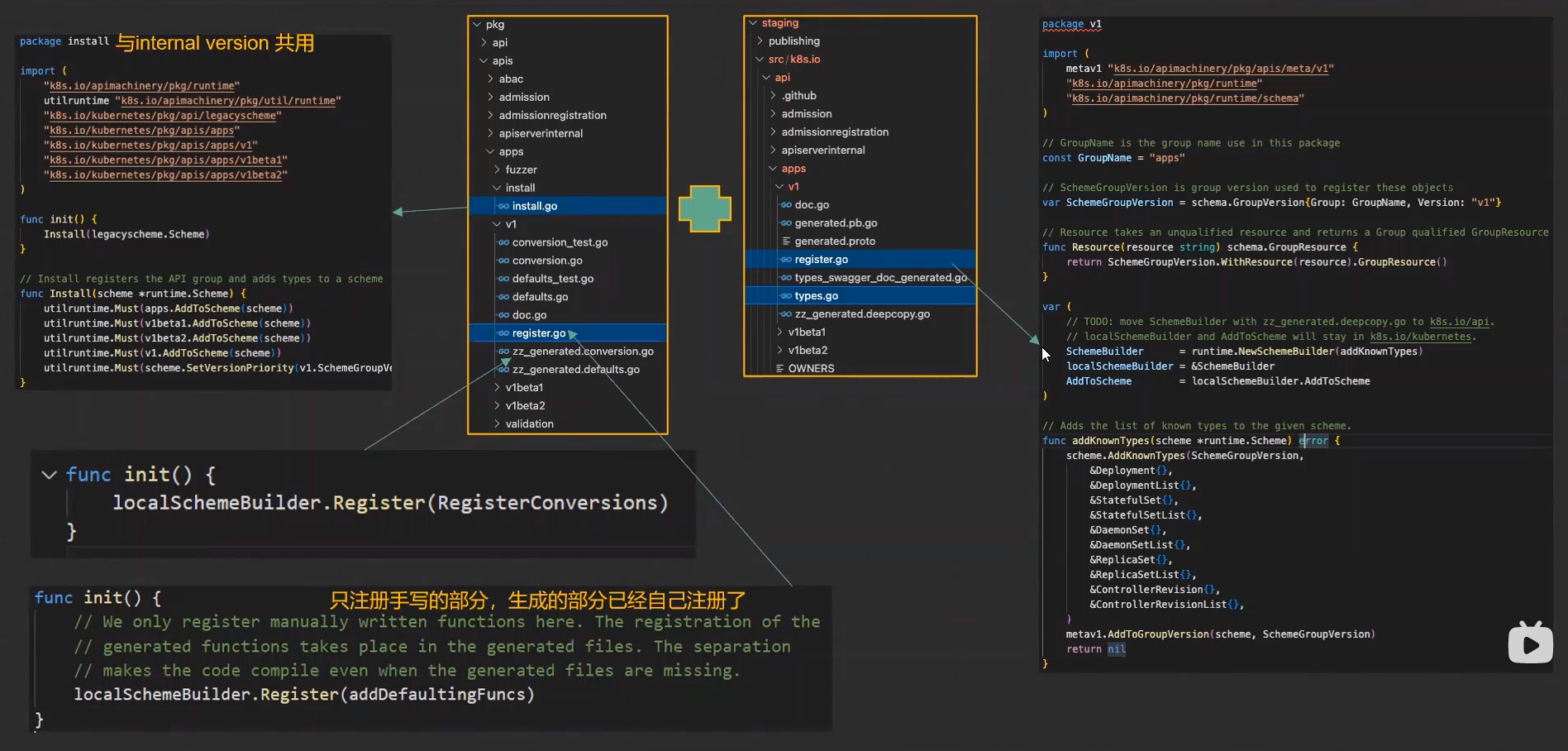Click the Go icon beside types.go
1568x751 pixels.
tap(786, 296)
